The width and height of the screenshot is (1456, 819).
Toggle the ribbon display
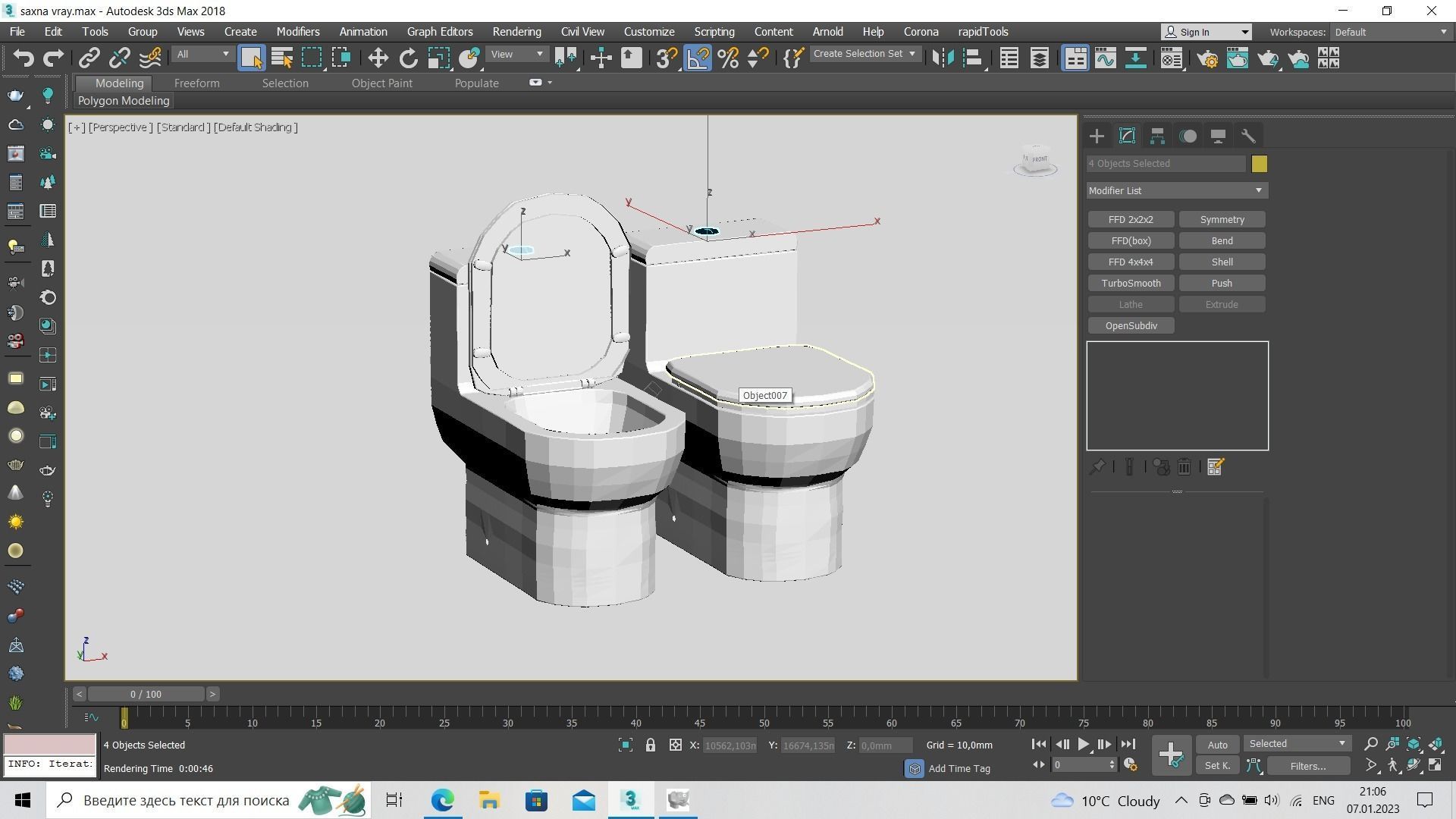[1075, 58]
